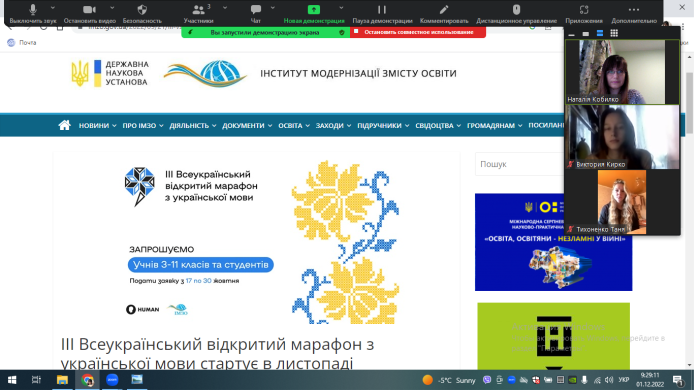This screenshot has height=391, width=700.
Task: Open NVIDIA tray icon
Action: pos(572,380)
